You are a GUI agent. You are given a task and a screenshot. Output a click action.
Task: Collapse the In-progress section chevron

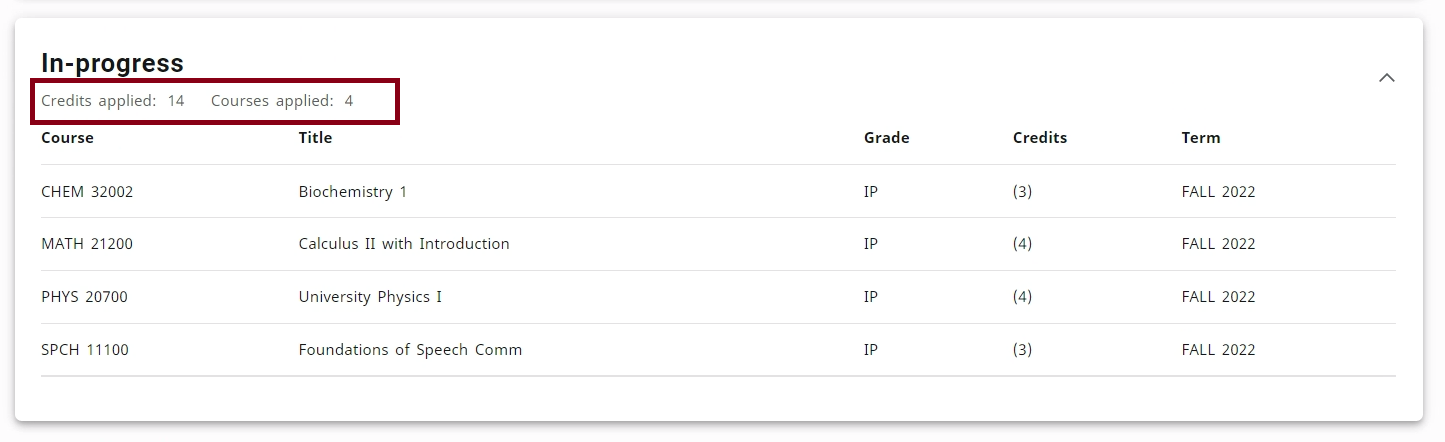tap(1386, 78)
